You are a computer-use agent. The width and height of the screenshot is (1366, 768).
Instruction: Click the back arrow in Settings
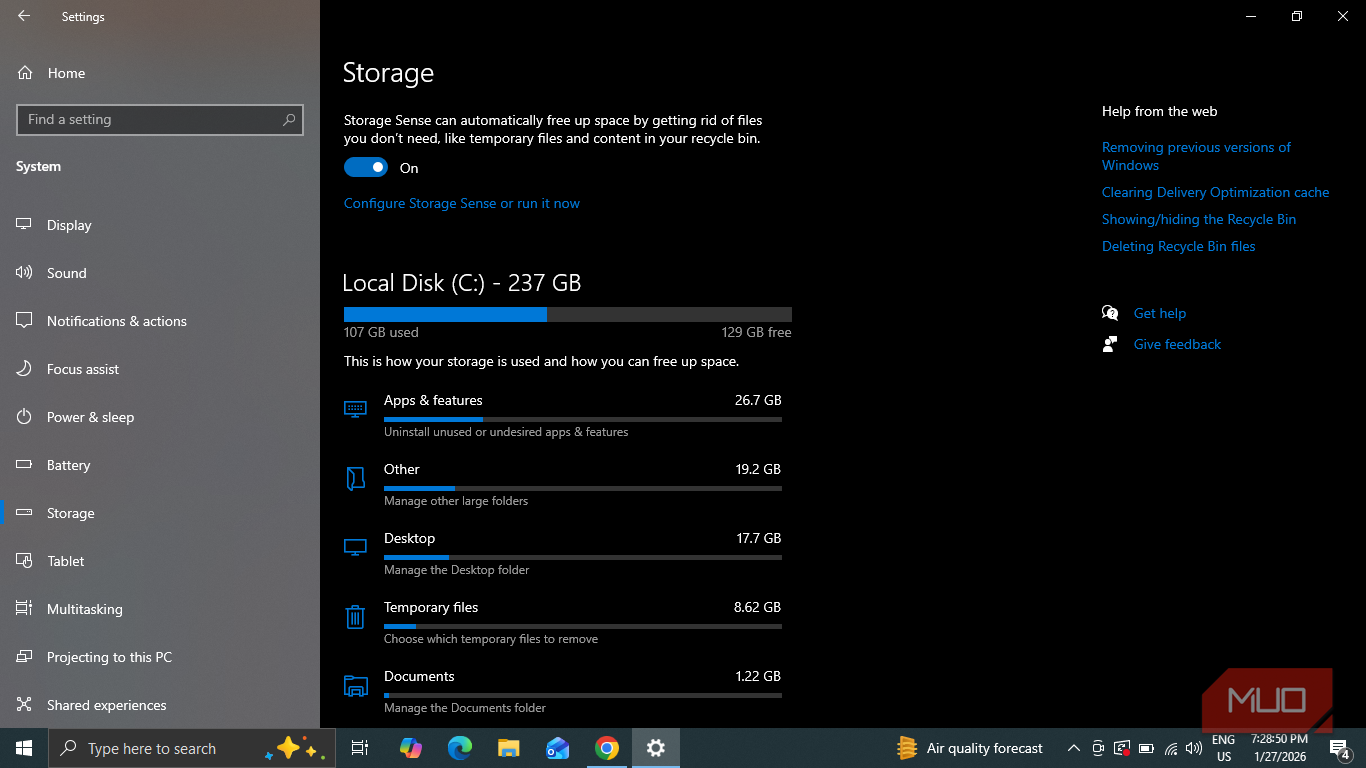click(x=24, y=16)
